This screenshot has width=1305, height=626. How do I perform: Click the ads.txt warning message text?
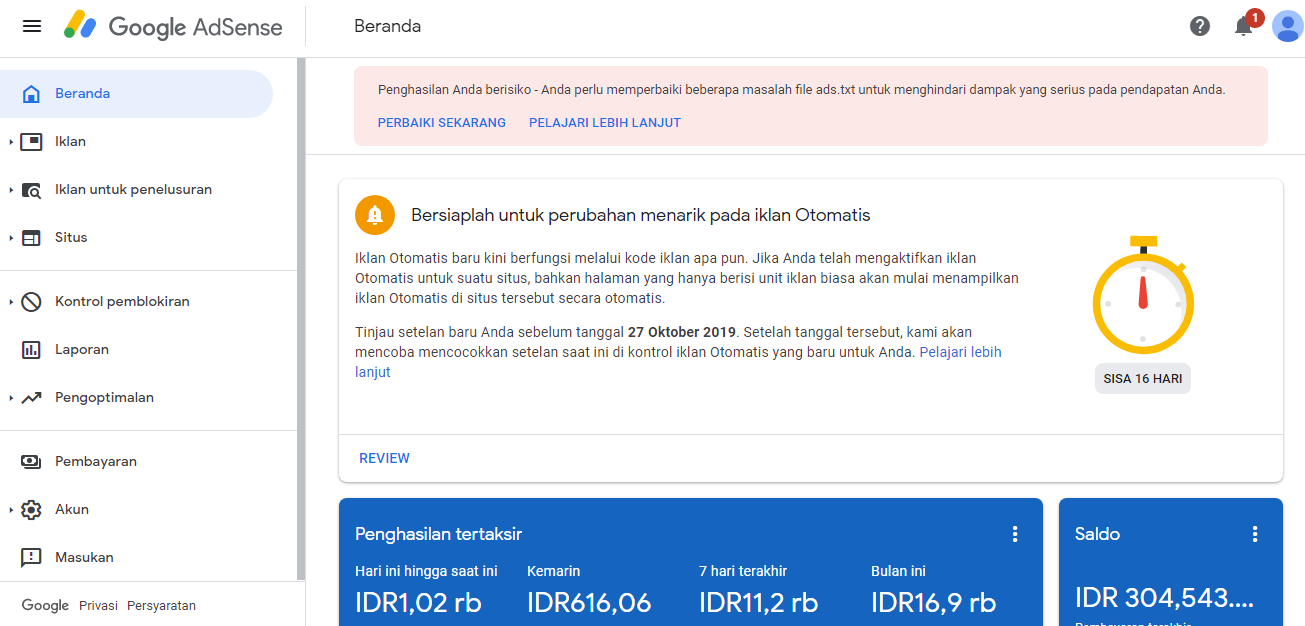[x=801, y=90]
